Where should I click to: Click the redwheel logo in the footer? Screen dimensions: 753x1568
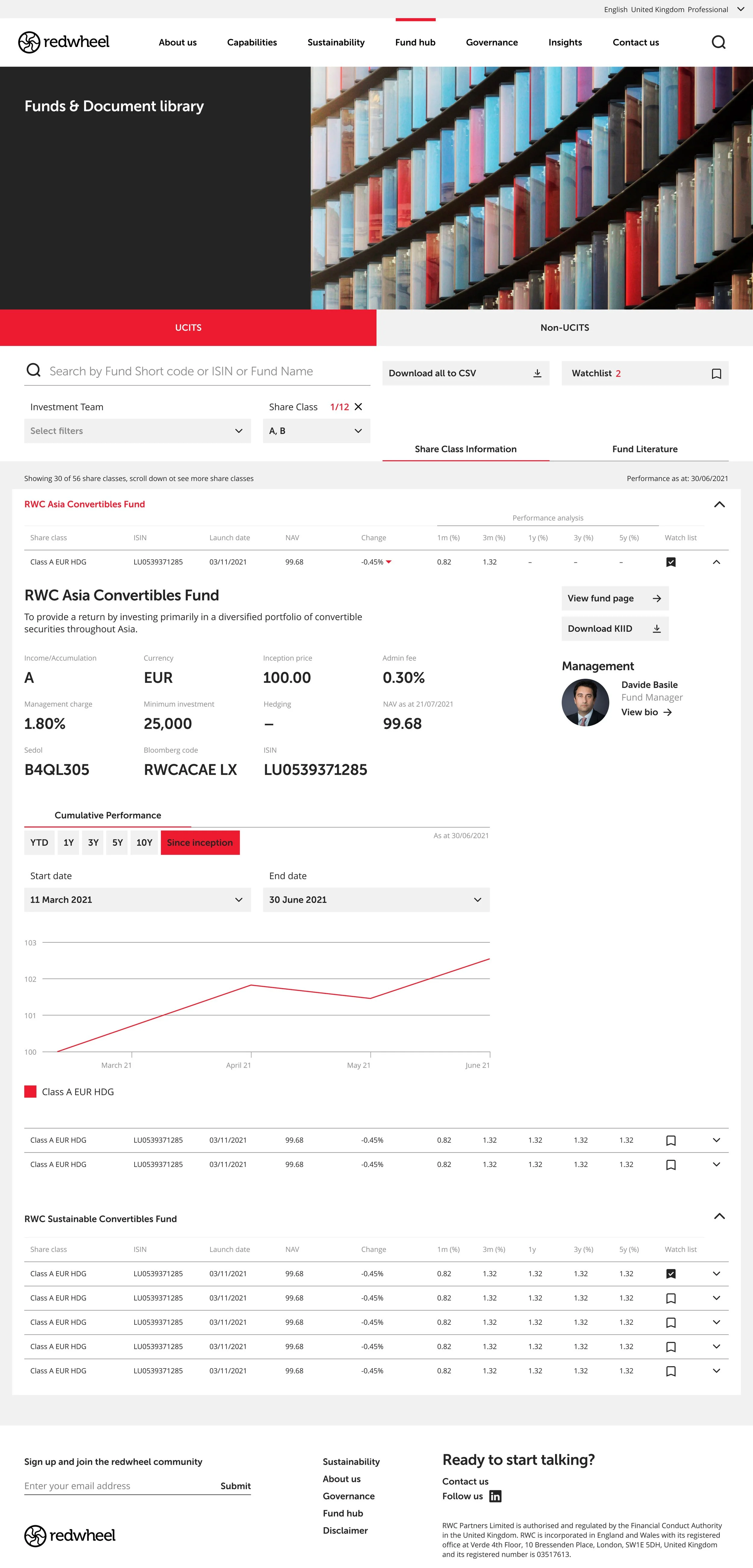70,1535
